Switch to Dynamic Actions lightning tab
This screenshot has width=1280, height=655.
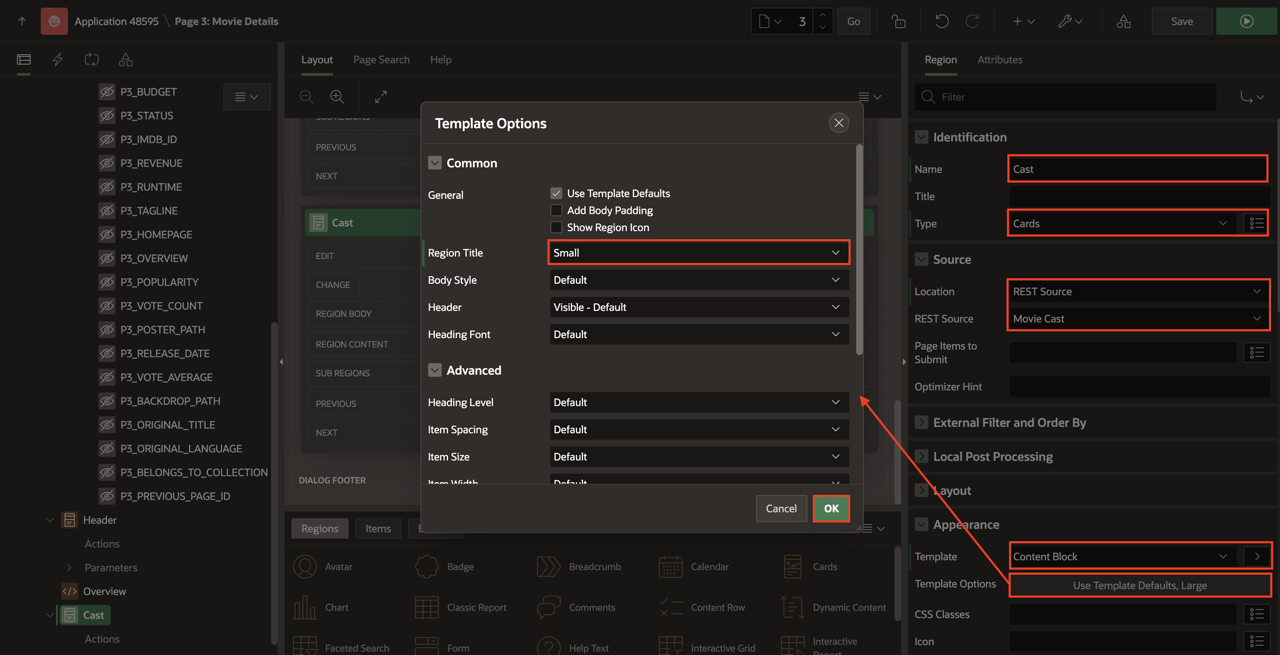pyautogui.click(x=58, y=60)
